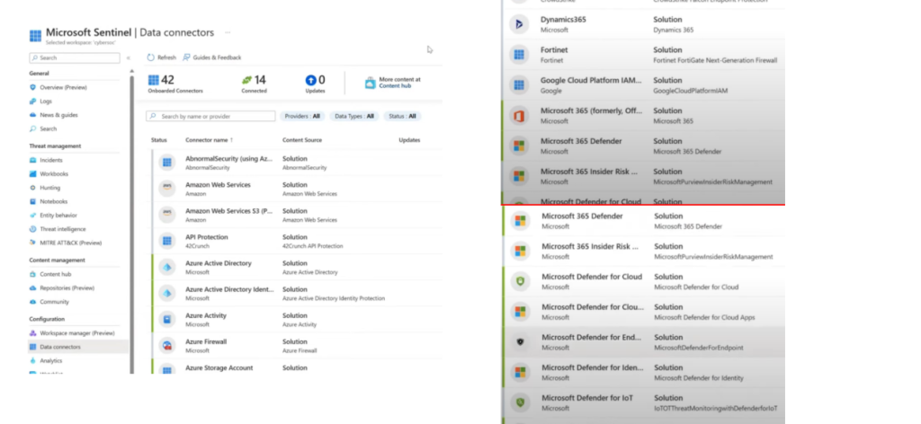This screenshot has width=921, height=424.
Task: Open the Community sidebar item
Action: point(54,302)
